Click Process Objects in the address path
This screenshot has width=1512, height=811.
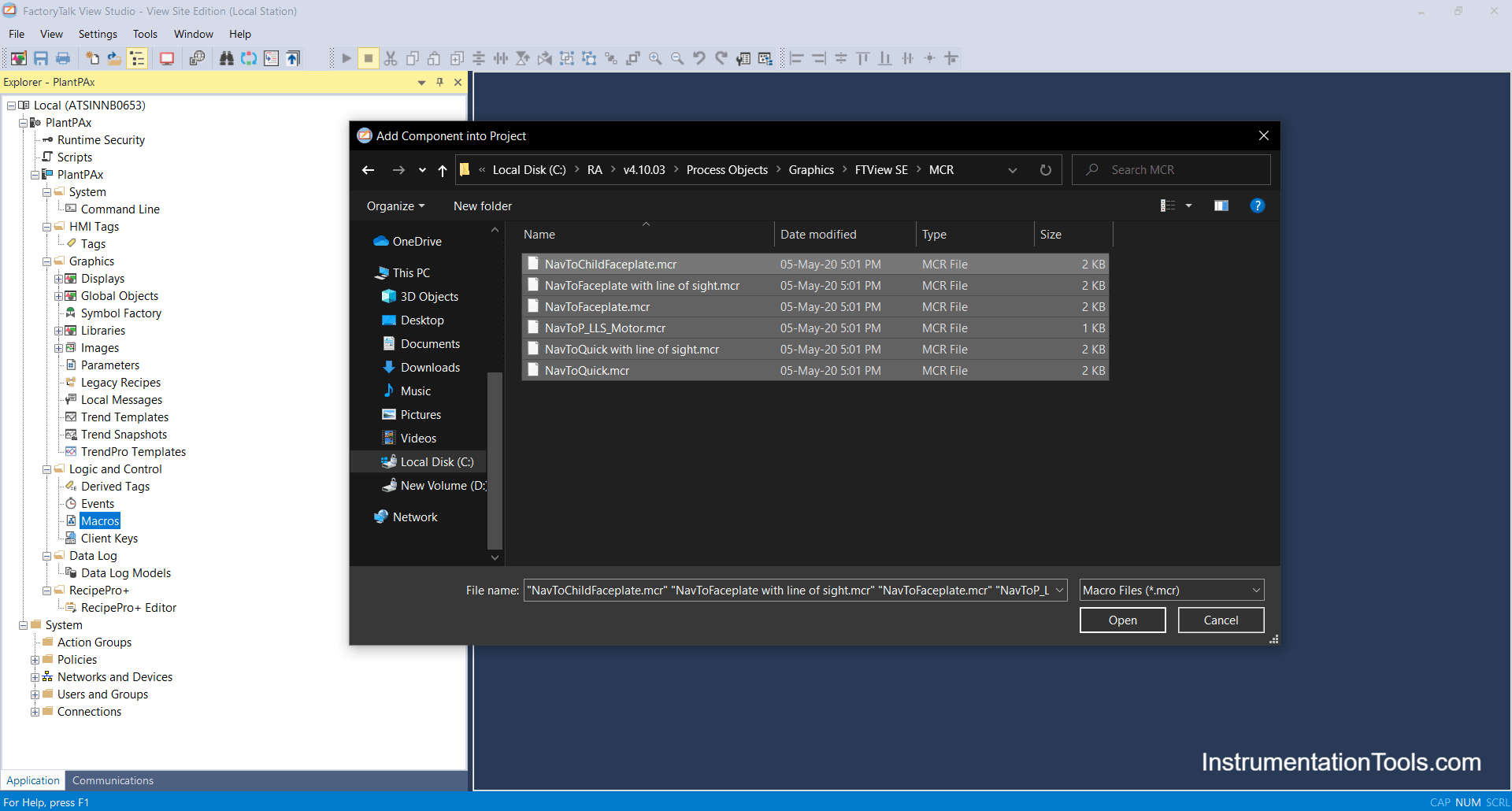(727, 170)
